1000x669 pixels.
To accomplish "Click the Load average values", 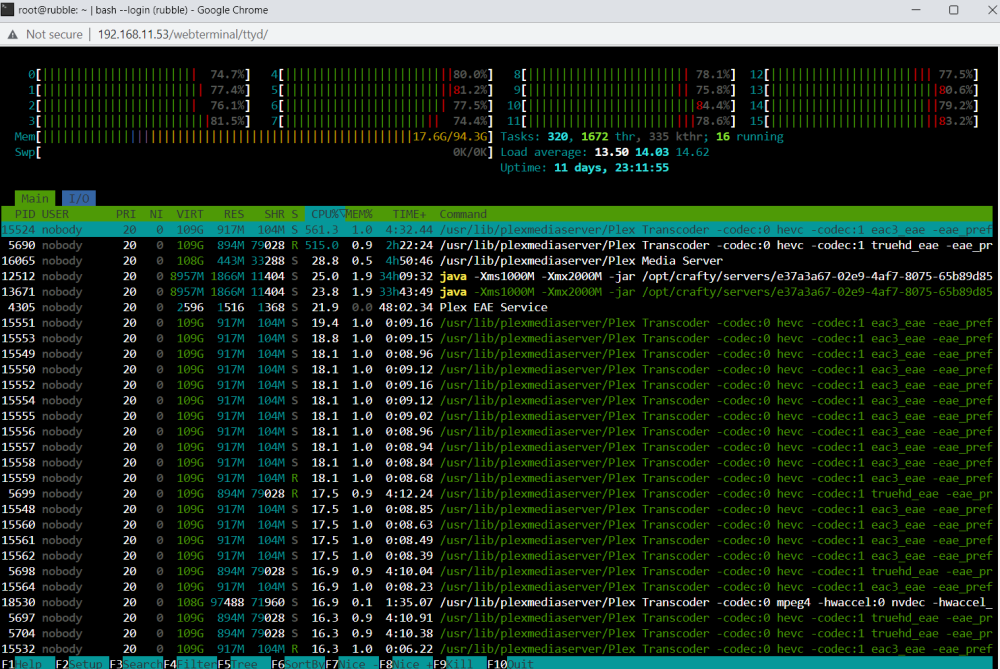I will pyautogui.click(x=652, y=152).
